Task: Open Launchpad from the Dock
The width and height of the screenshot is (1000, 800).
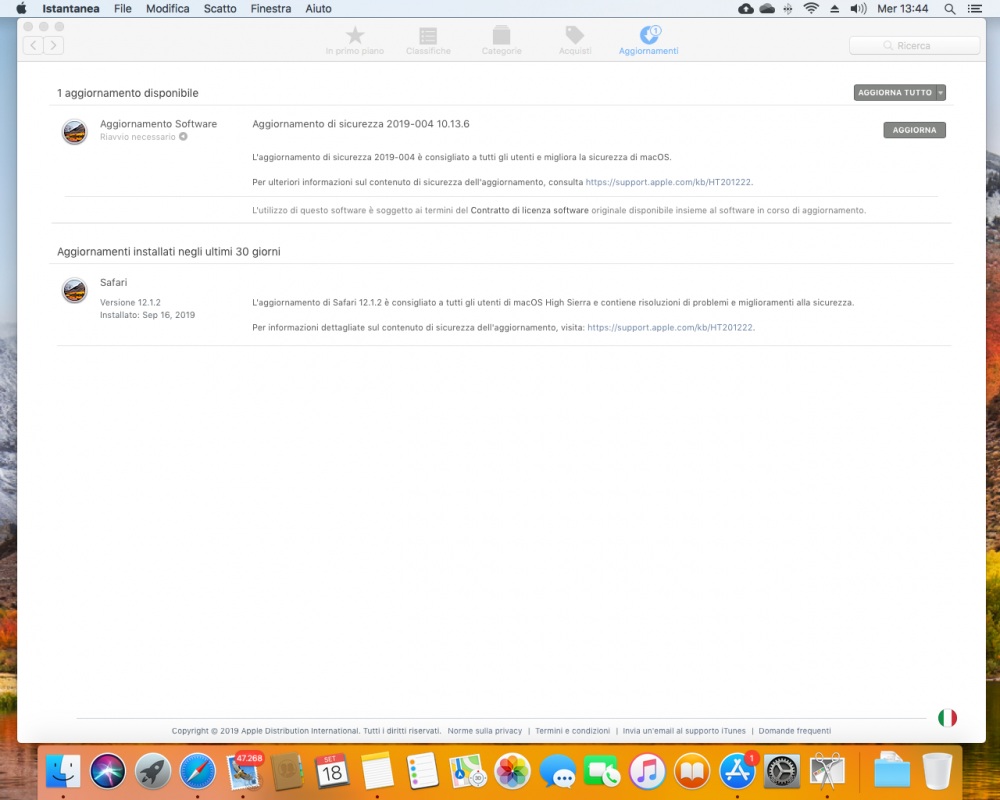Action: tap(153, 771)
